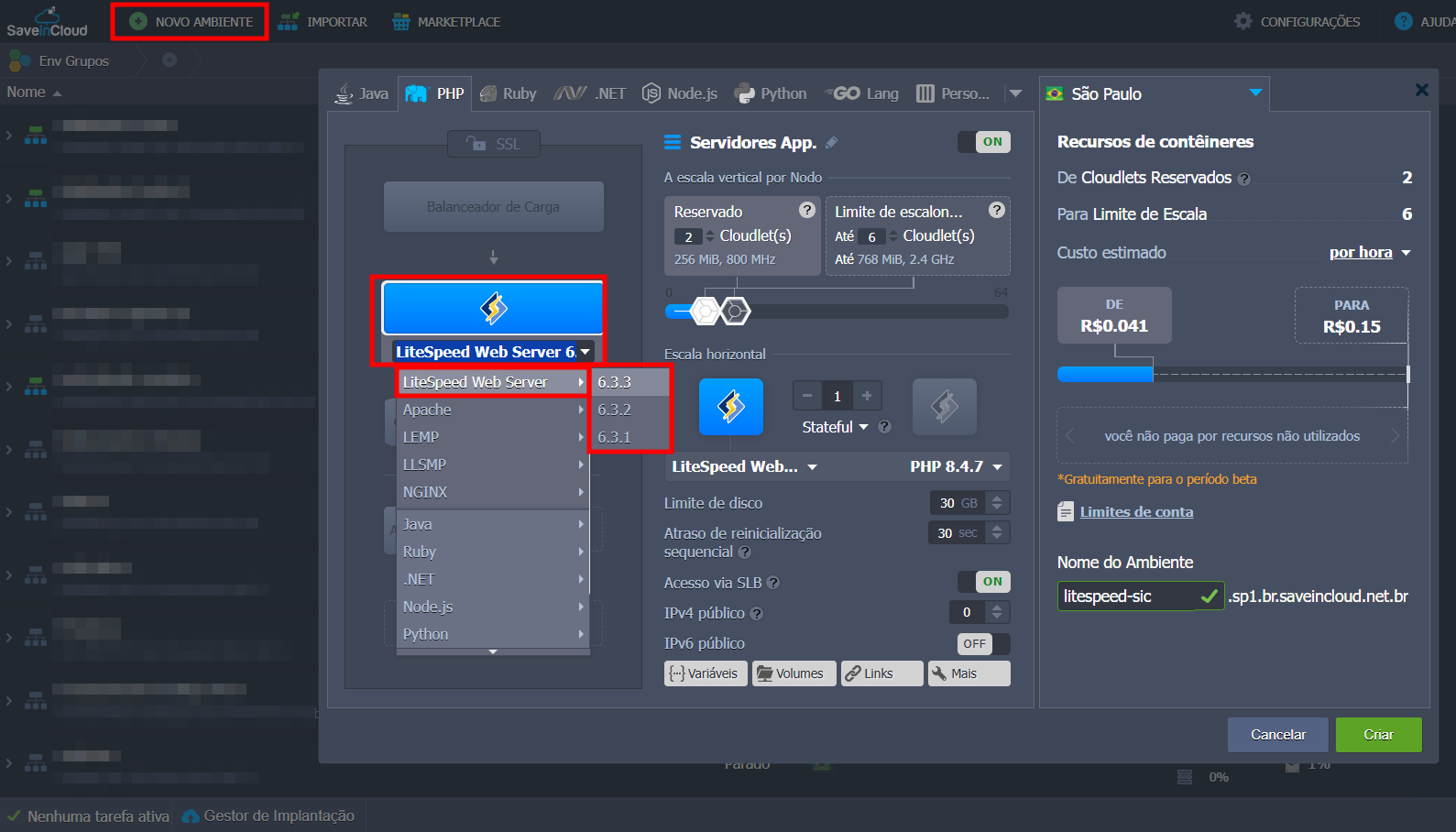Click the grayed LiteSpeed node icon
This screenshot has height=832, width=1456.
(945, 407)
